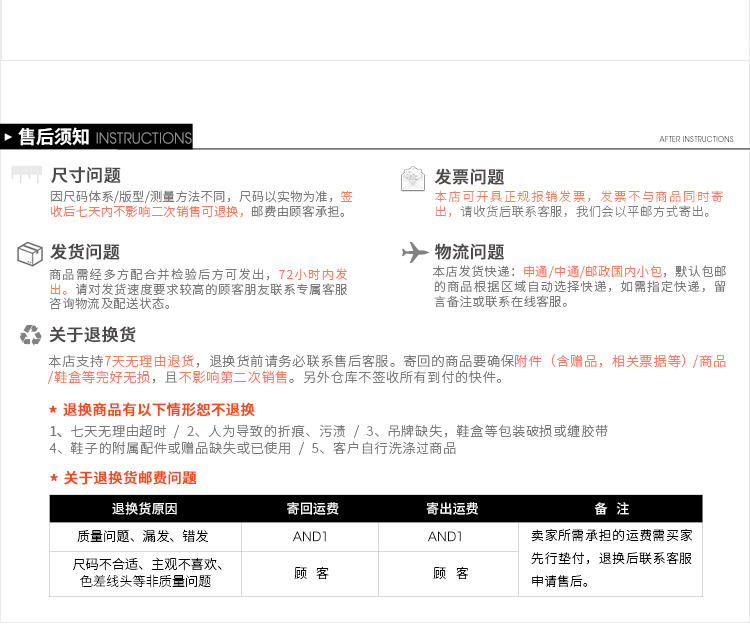Screen dimensions: 750x628
Task: Click the 物流问题 heading
Action: (470, 252)
